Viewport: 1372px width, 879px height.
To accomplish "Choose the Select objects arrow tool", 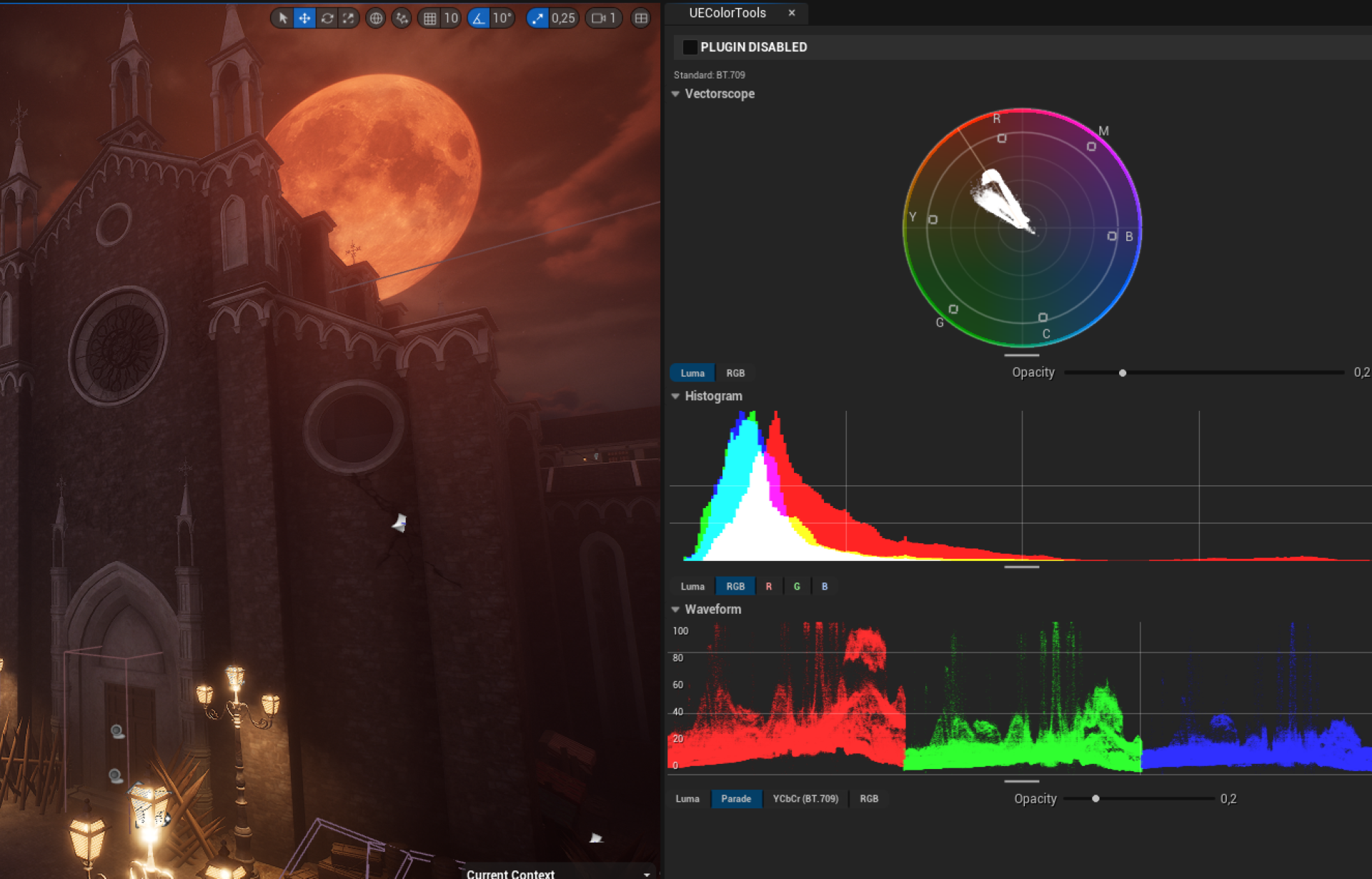I will [283, 19].
